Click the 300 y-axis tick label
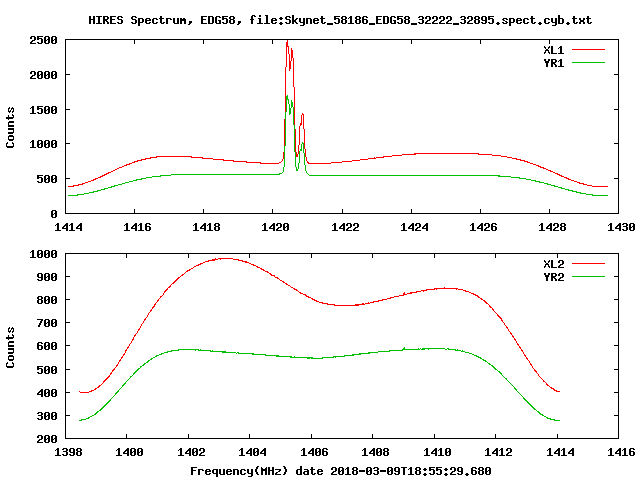640x480 pixels. click(47, 416)
